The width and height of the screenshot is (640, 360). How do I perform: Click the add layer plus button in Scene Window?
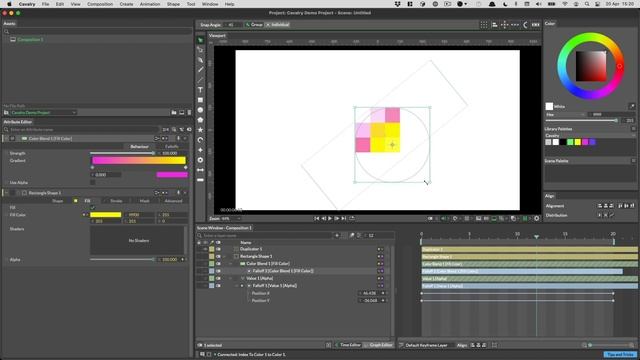click(x=337, y=235)
